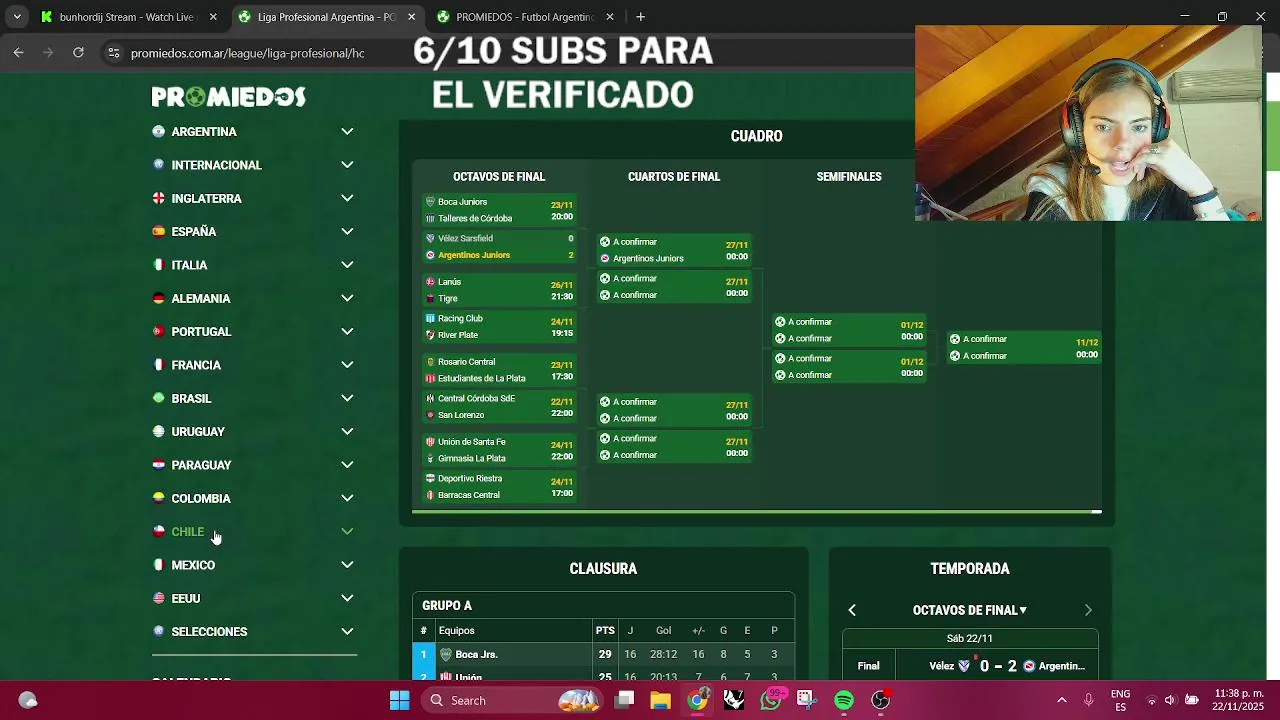Go to next round in Temporada

(x=1088, y=610)
